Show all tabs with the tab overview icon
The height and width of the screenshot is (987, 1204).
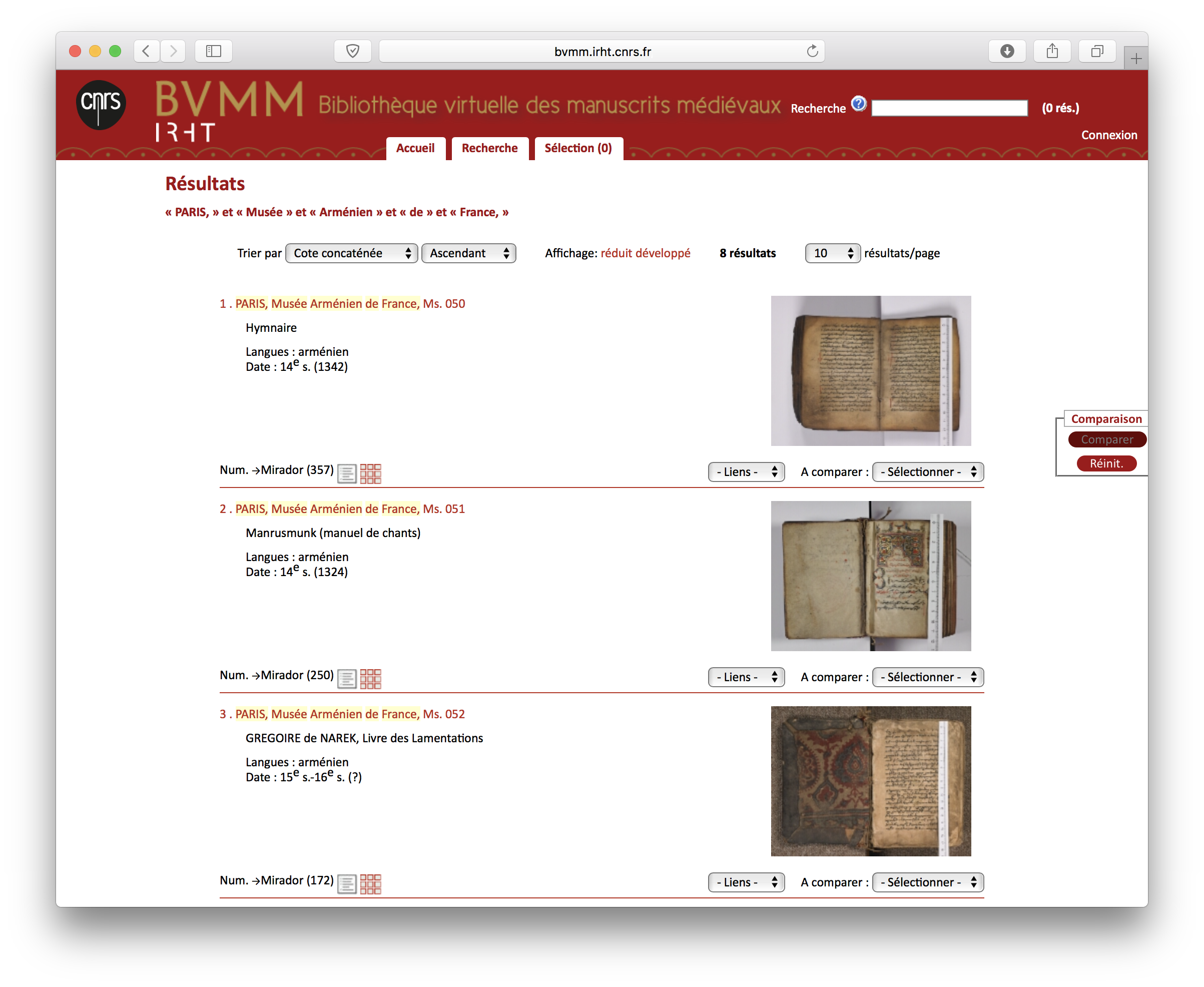1097,51
